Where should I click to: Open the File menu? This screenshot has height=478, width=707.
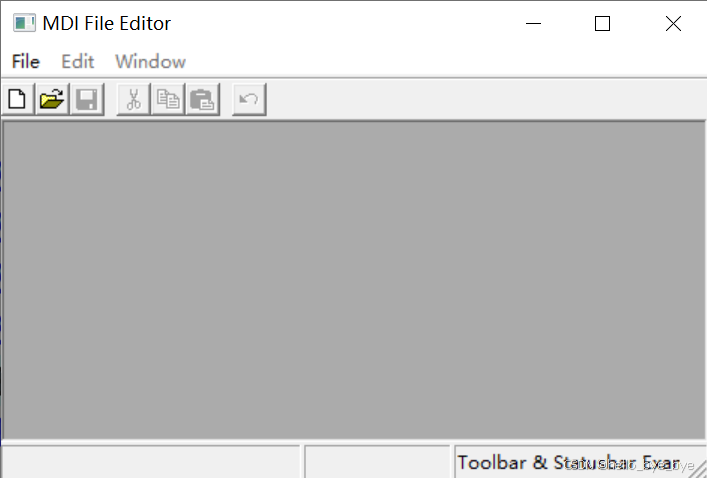(26, 62)
